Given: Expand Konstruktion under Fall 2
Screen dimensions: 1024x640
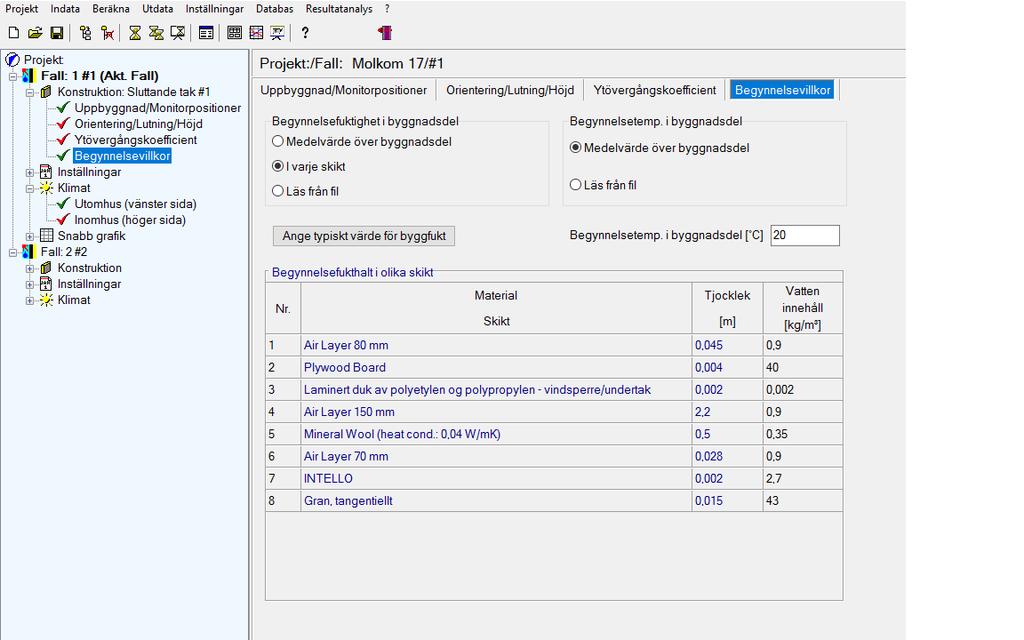Looking at the screenshot, I should tap(30, 268).
